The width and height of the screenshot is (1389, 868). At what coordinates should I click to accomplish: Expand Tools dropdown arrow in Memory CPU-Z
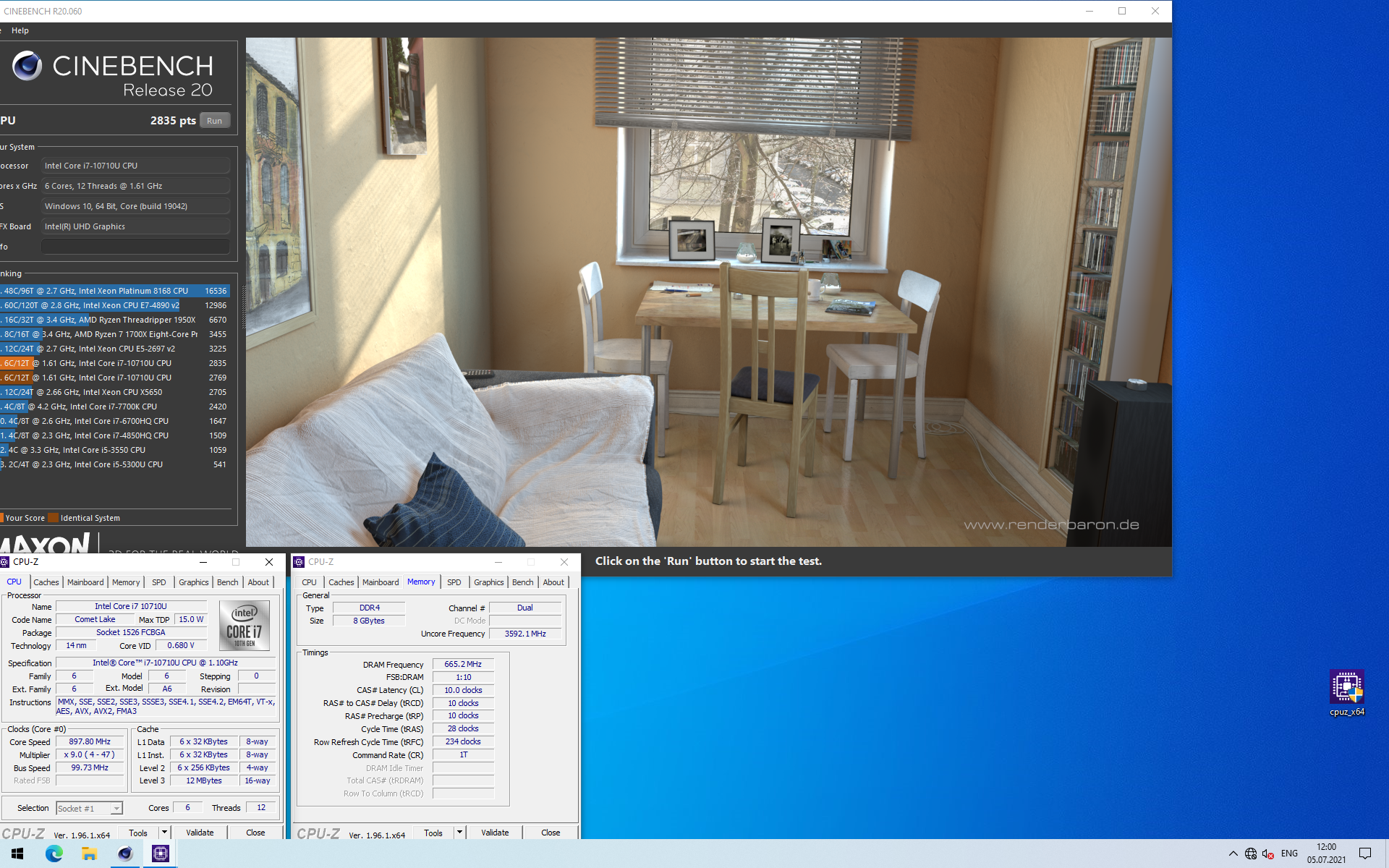coord(459,833)
